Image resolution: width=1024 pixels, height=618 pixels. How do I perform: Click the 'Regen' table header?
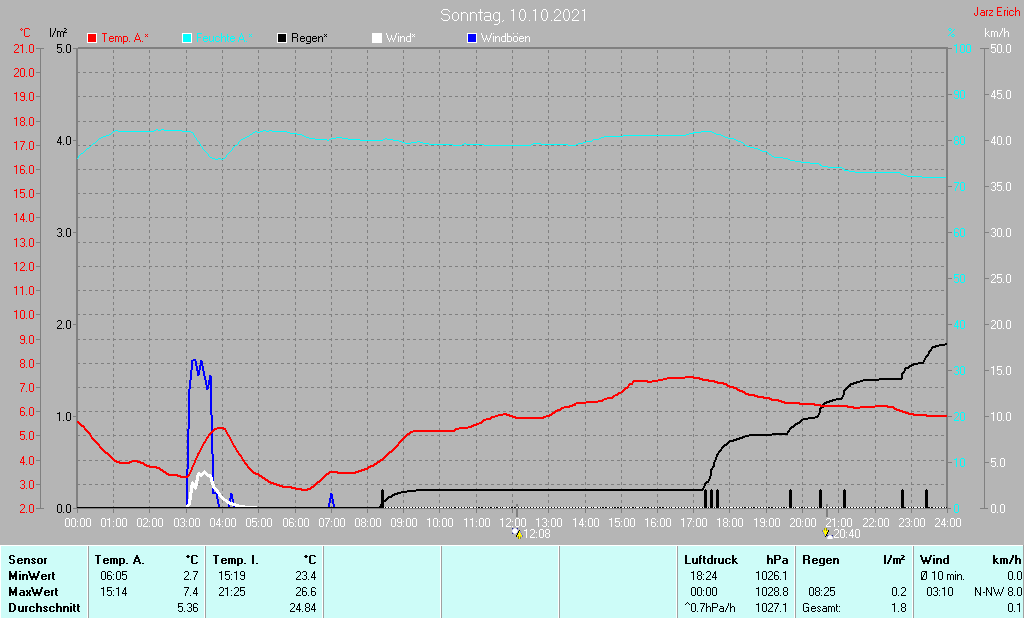click(x=821, y=560)
